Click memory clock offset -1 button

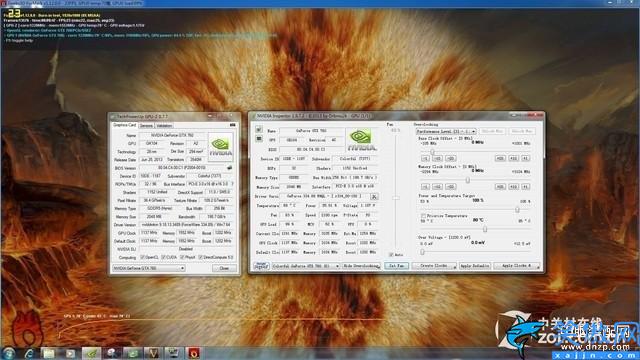425,187
